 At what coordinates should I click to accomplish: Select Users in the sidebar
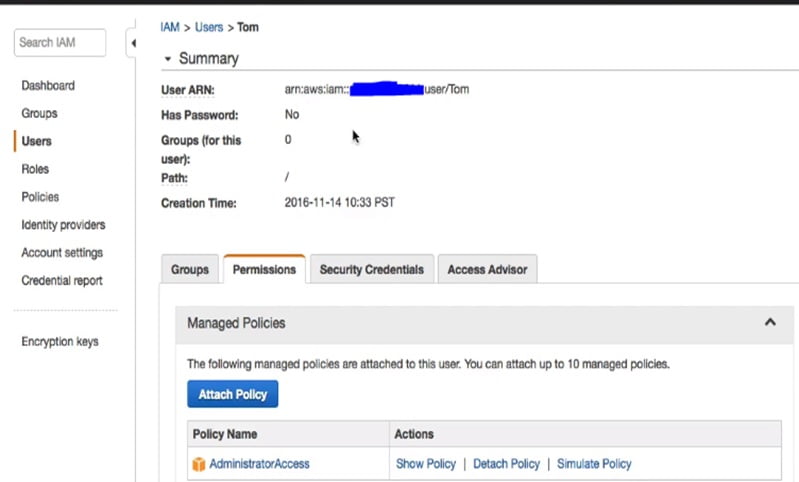tap(36, 141)
